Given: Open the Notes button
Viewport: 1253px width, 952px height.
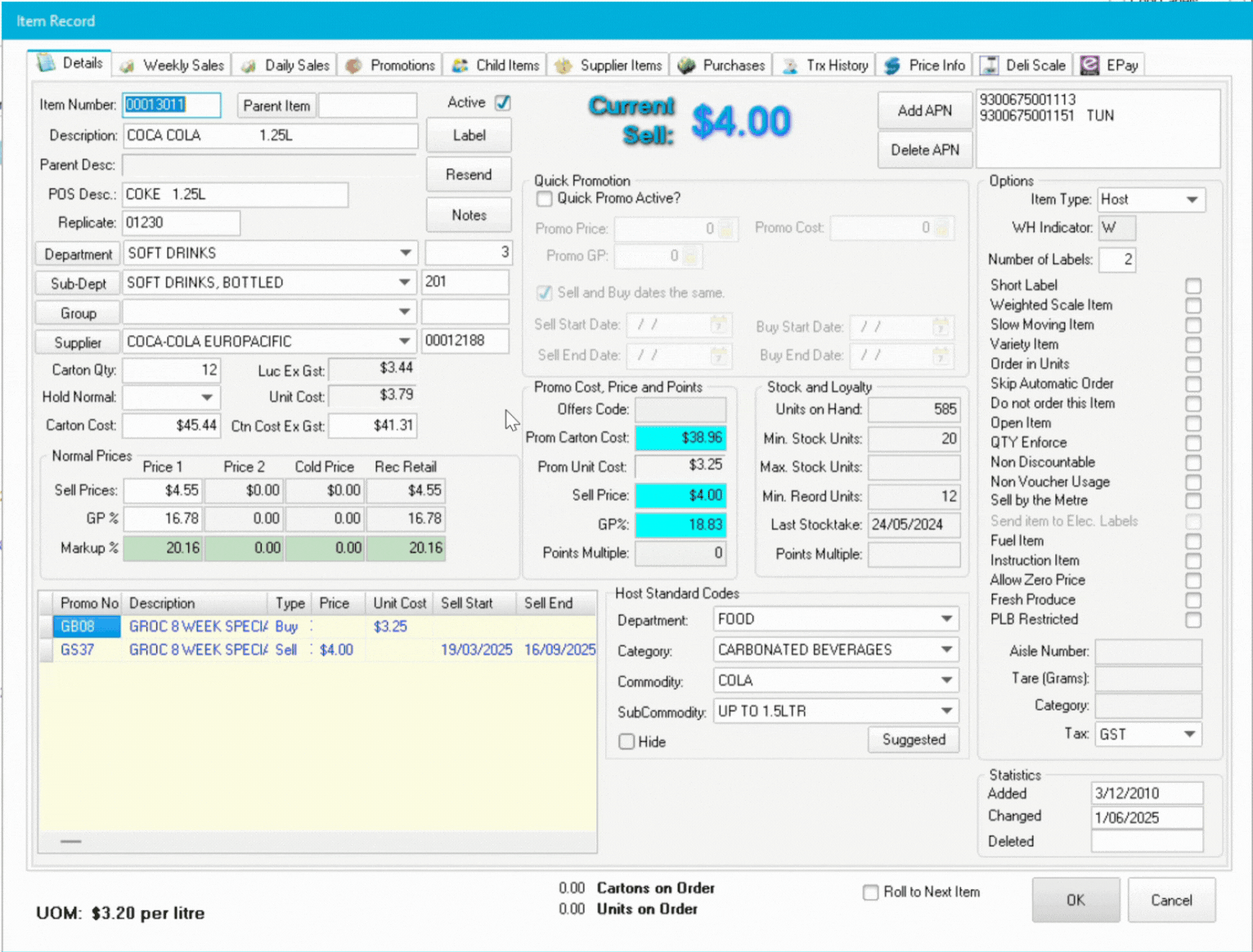Looking at the screenshot, I should 469,214.
